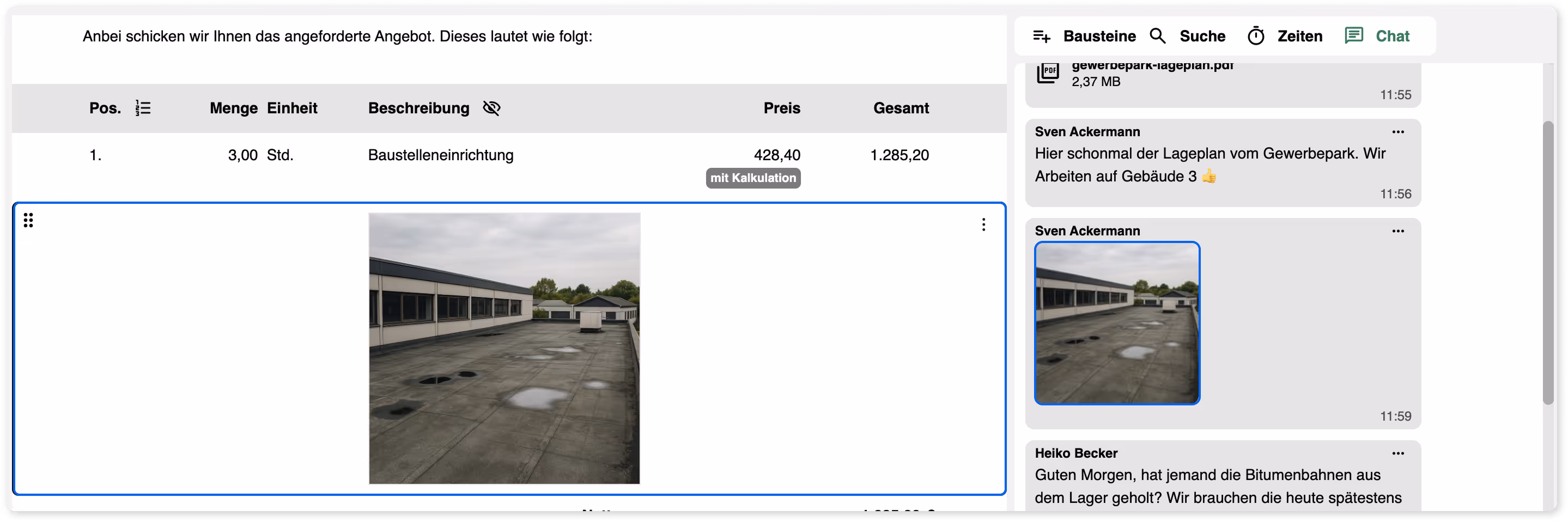The height and width of the screenshot is (522, 1568).
Task: Click the quantity '3,00' cell
Action: click(x=243, y=155)
